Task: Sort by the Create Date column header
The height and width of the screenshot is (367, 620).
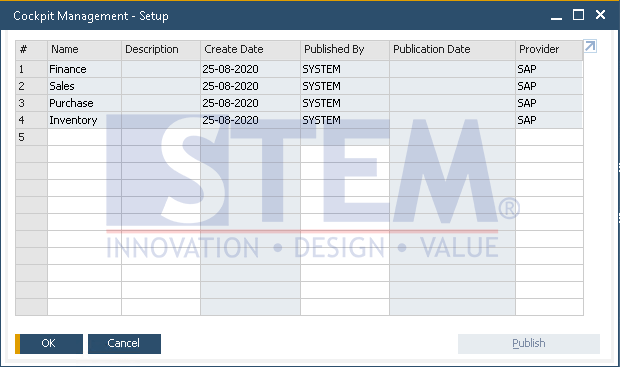Action: (250, 50)
